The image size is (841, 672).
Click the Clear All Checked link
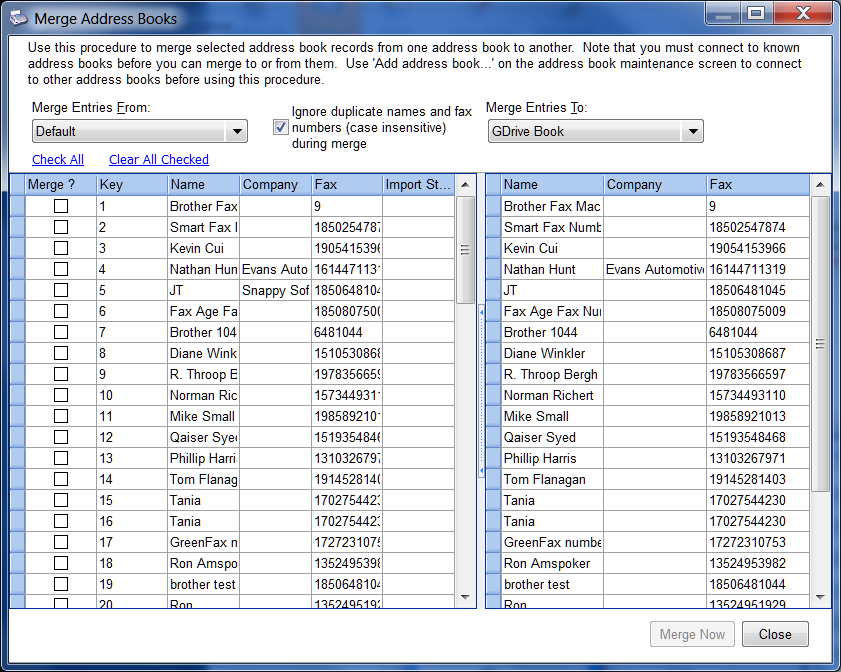[159, 160]
